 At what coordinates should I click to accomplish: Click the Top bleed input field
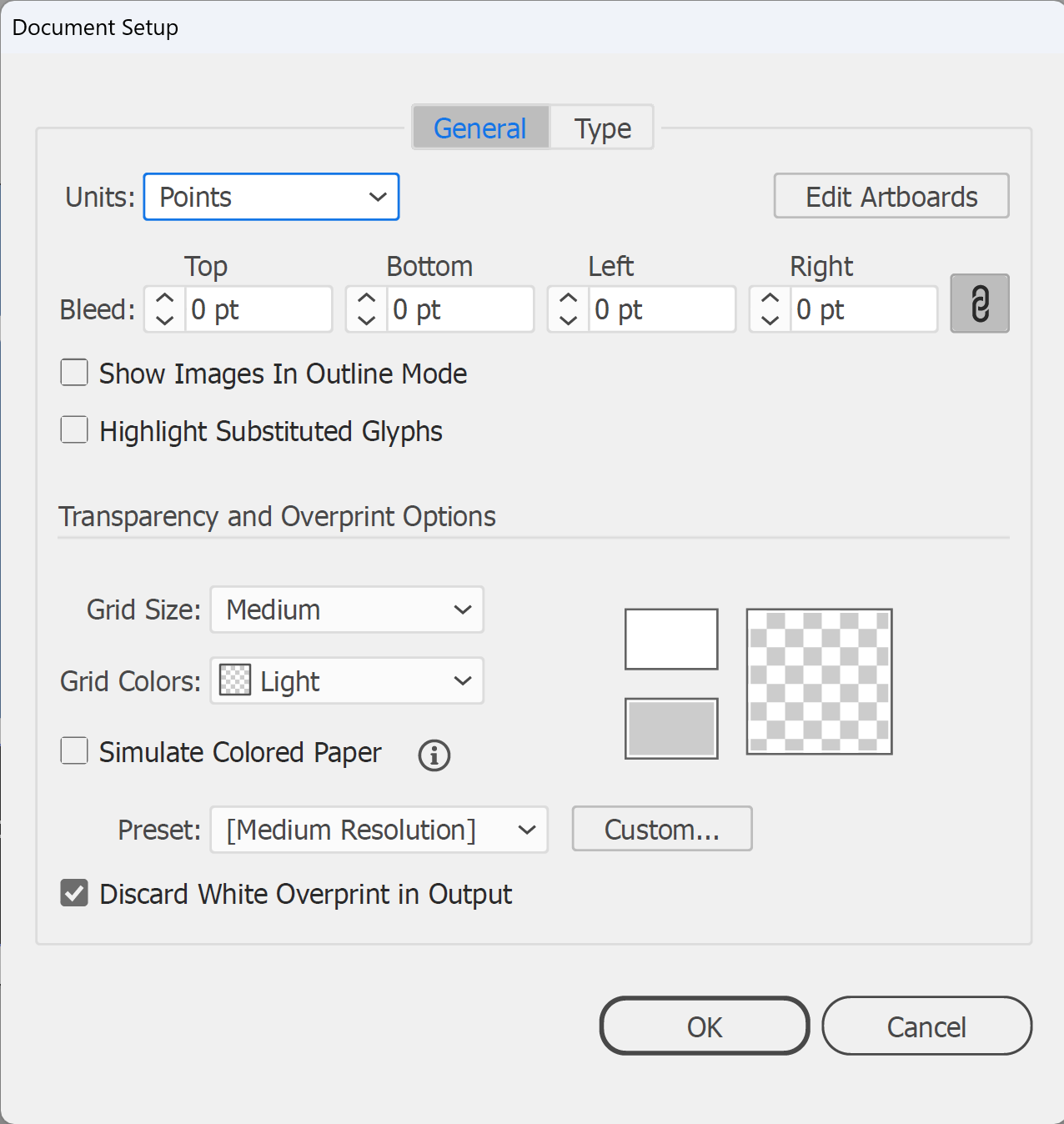258,309
